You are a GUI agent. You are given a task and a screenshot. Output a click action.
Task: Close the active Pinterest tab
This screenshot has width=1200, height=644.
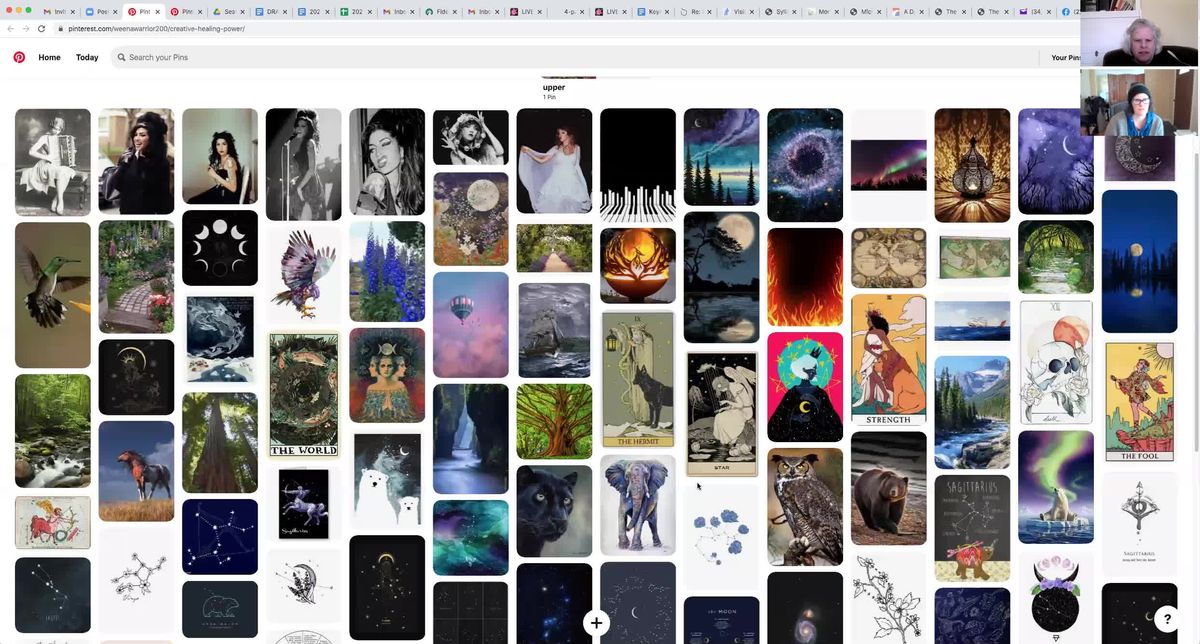pyautogui.click(x=158, y=12)
